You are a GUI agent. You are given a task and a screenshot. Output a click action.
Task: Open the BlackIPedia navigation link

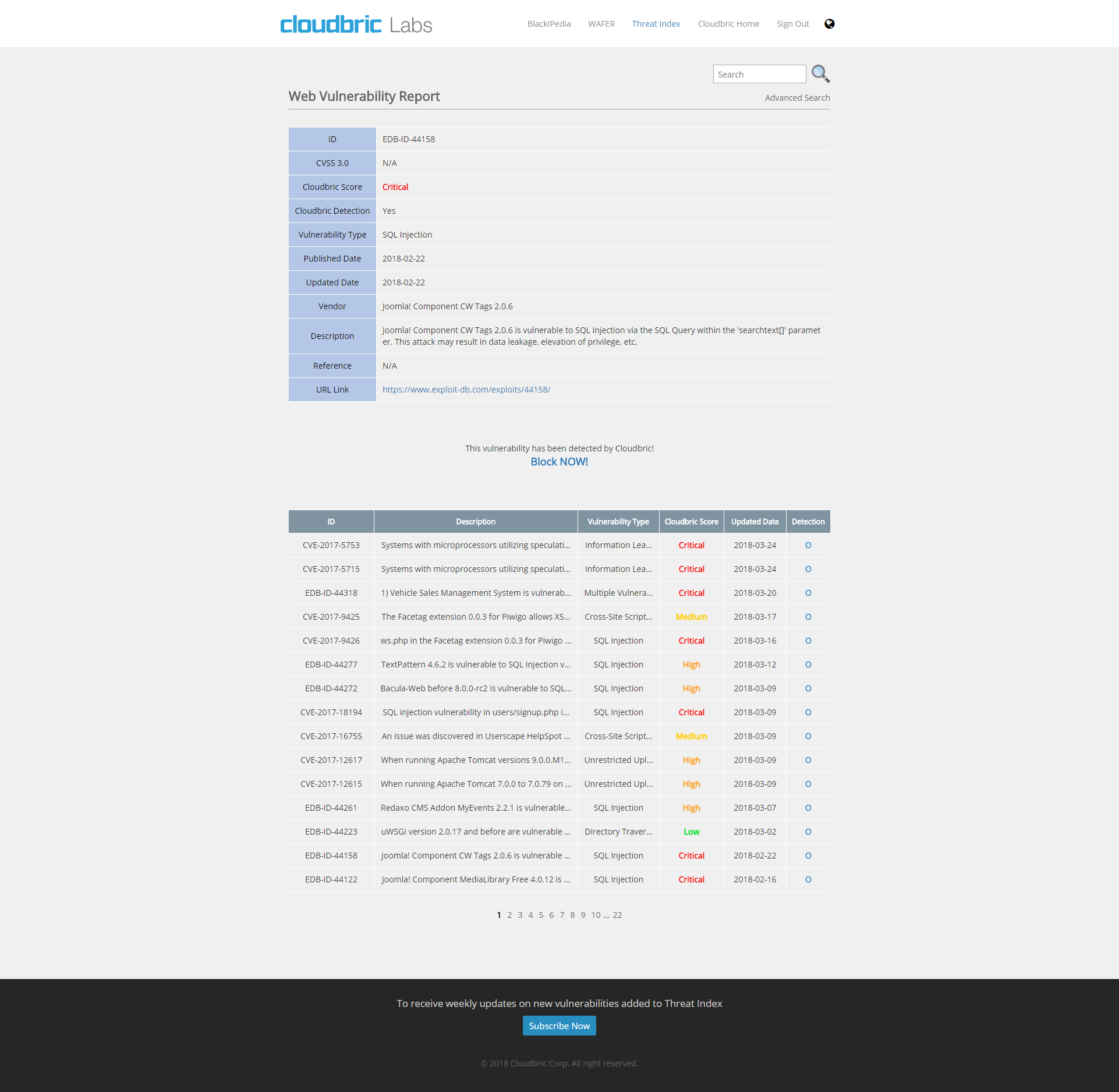tap(549, 23)
